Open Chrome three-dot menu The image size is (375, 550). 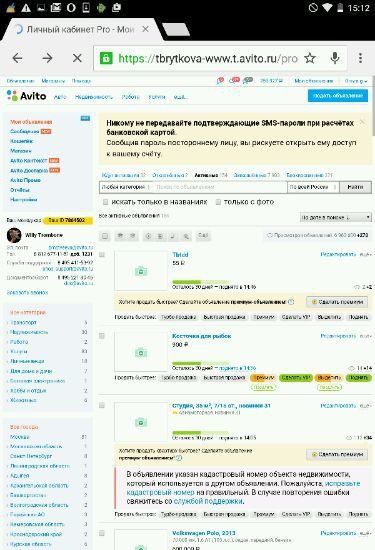click(x=360, y=58)
